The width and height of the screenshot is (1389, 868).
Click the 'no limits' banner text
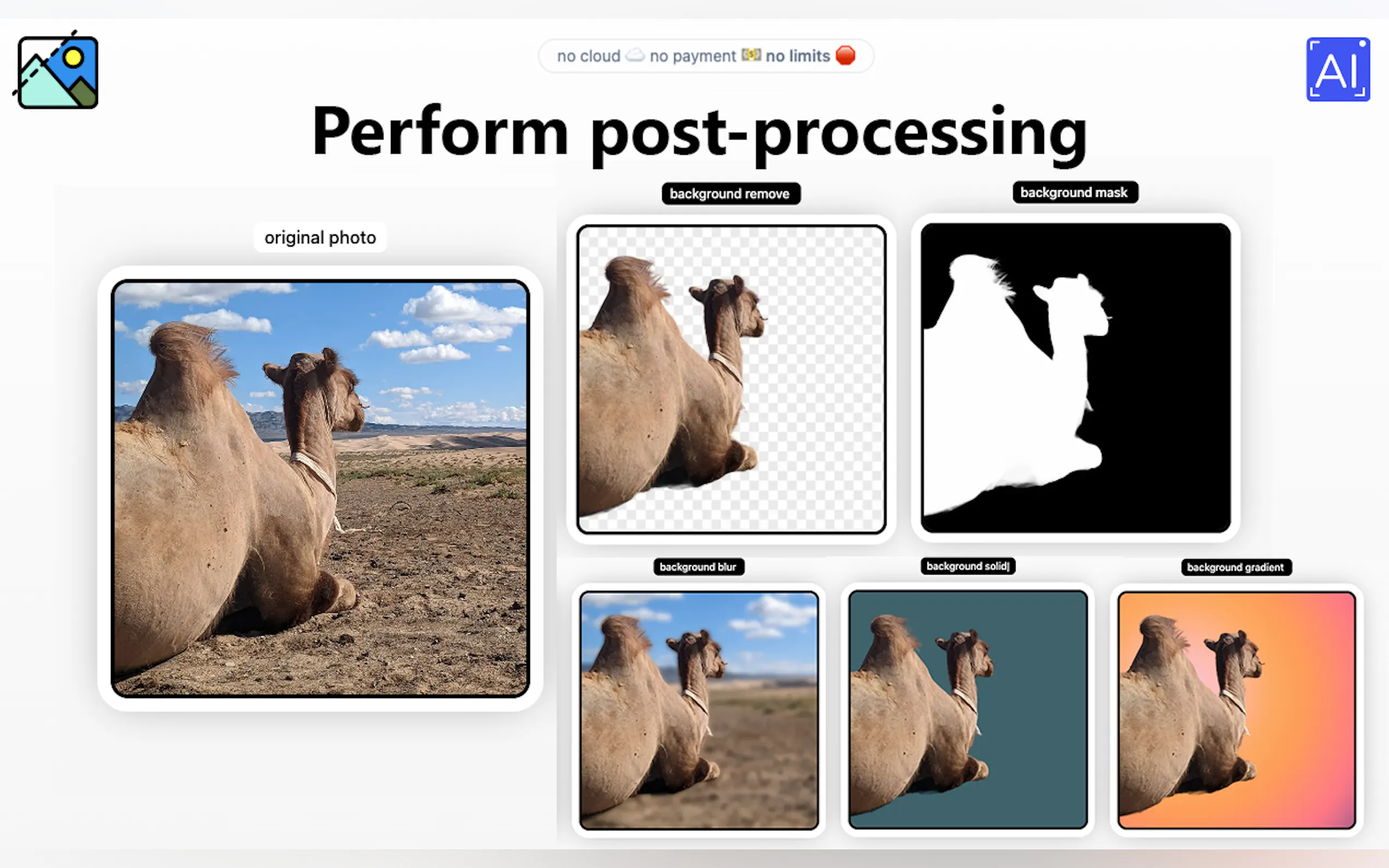click(x=797, y=56)
